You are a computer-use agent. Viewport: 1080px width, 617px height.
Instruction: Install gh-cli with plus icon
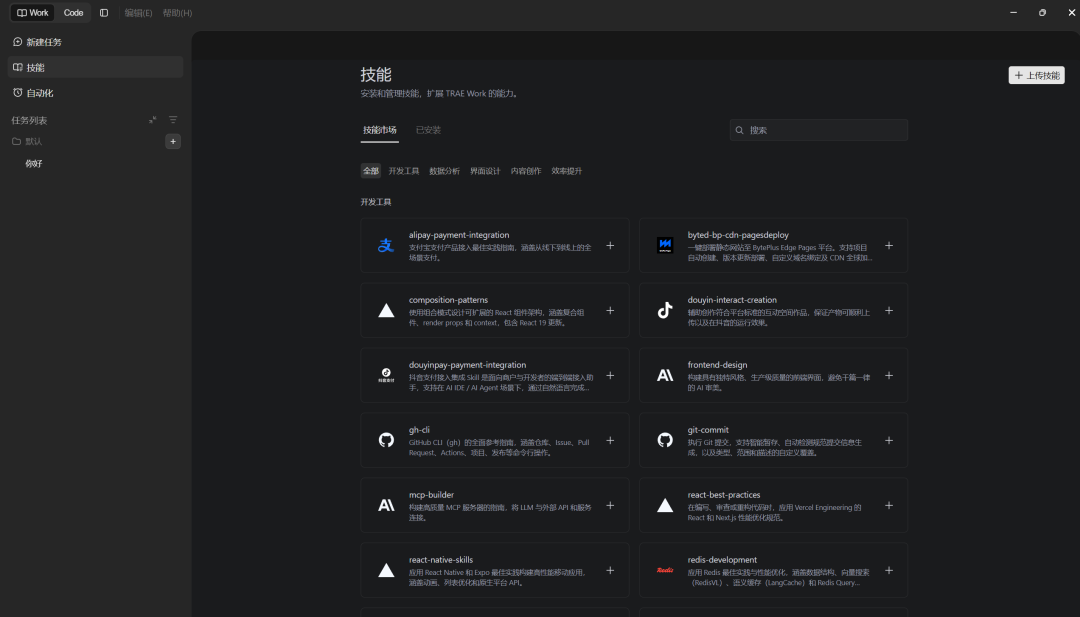(610, 441)
